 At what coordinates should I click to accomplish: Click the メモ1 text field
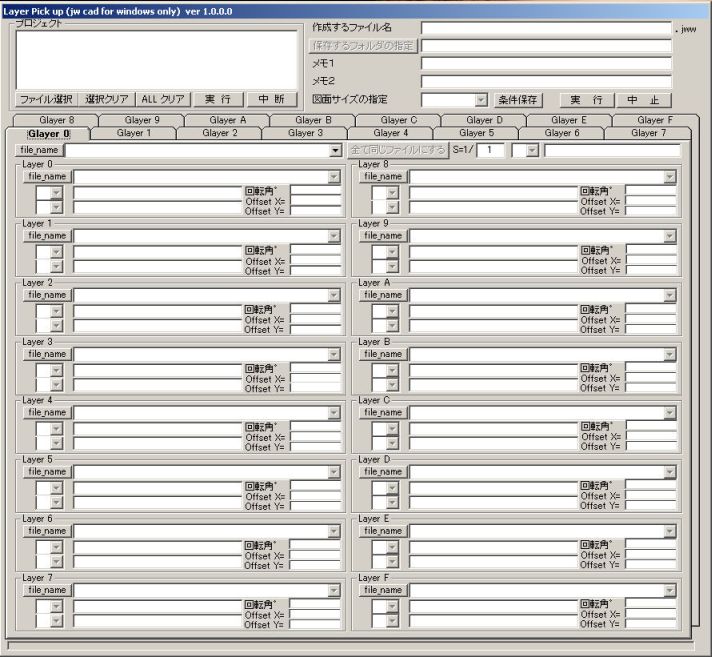[545, 64]
